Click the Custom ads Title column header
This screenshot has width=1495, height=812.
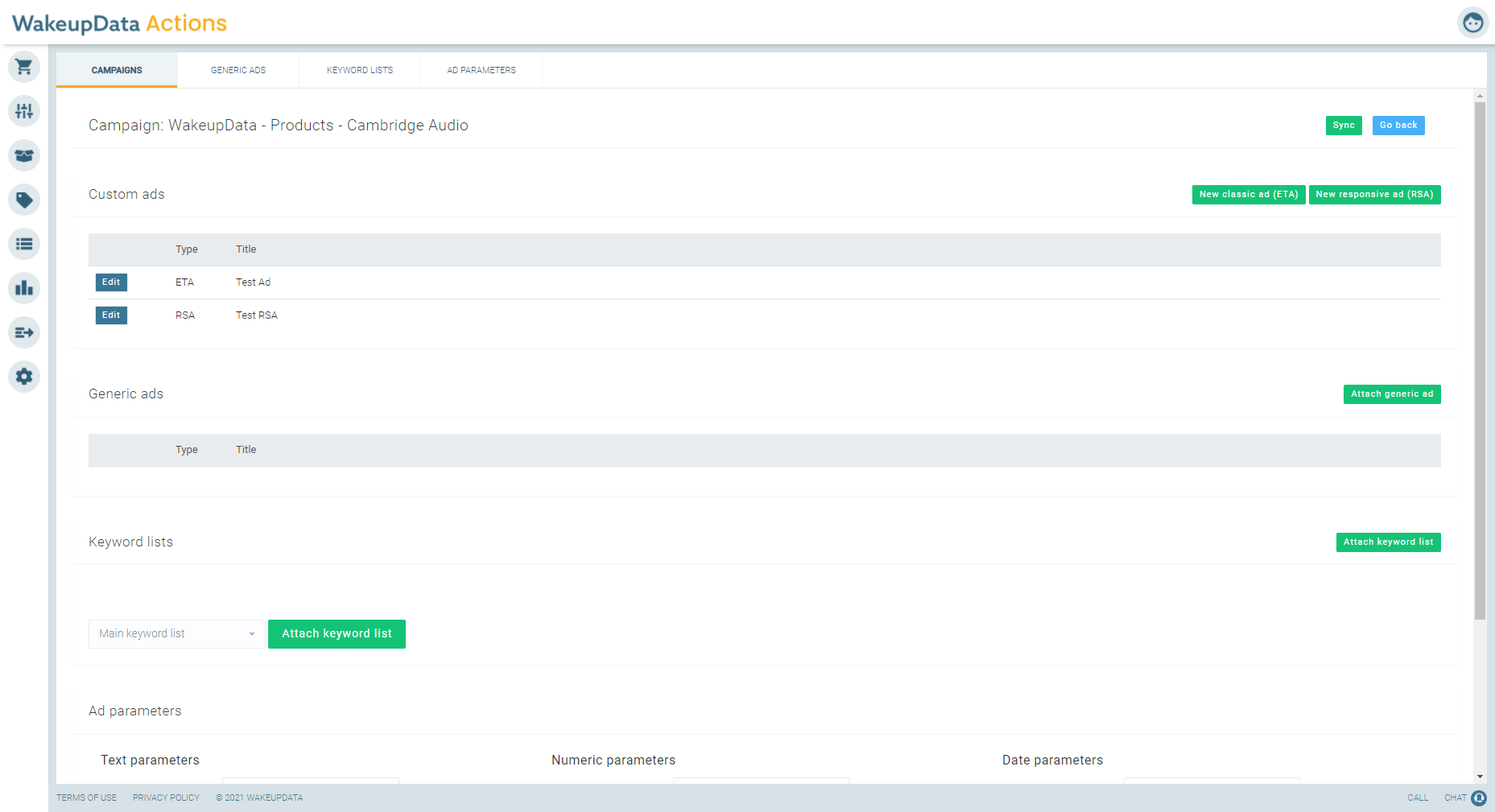[x=246, y=249]
